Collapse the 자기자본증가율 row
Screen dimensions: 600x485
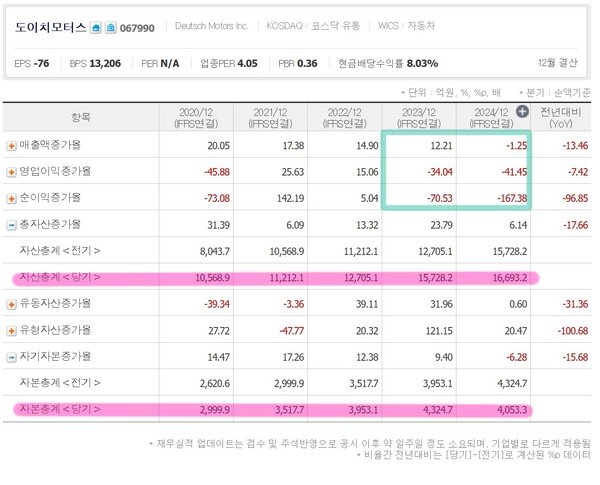point(11,357)
